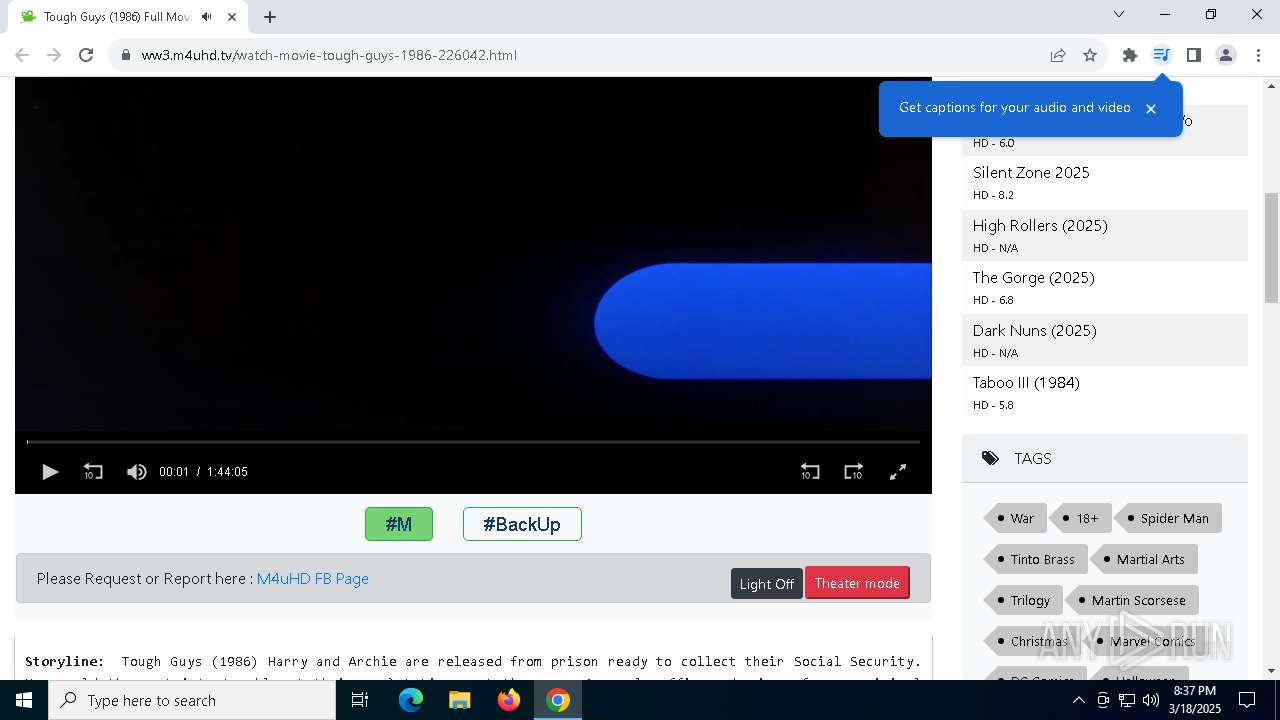Skip forward 10 seconds in video
1280x720 pixels.
click(x=853, y=472)
